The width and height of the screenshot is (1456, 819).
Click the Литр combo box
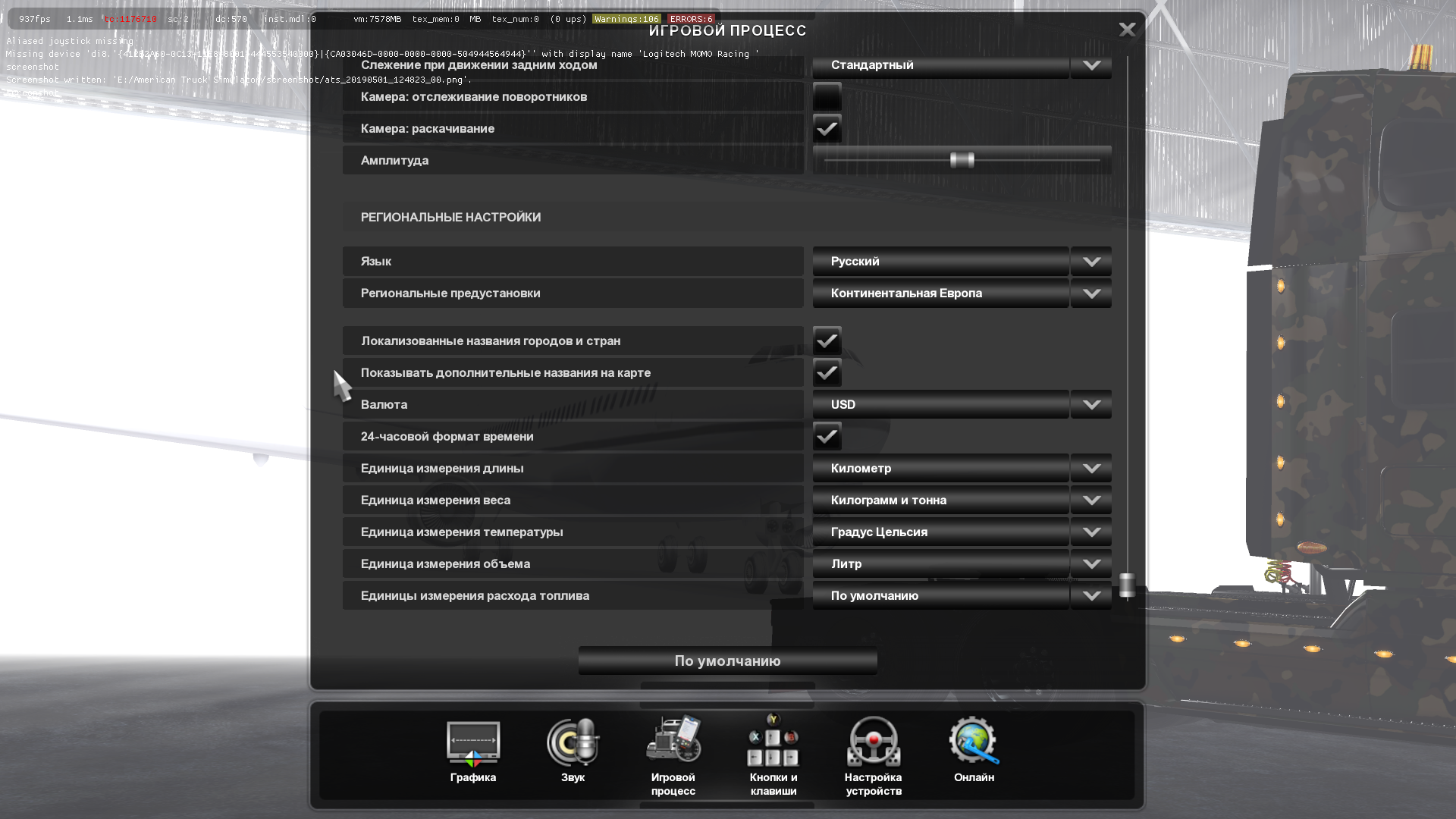[x=940, y=564]
